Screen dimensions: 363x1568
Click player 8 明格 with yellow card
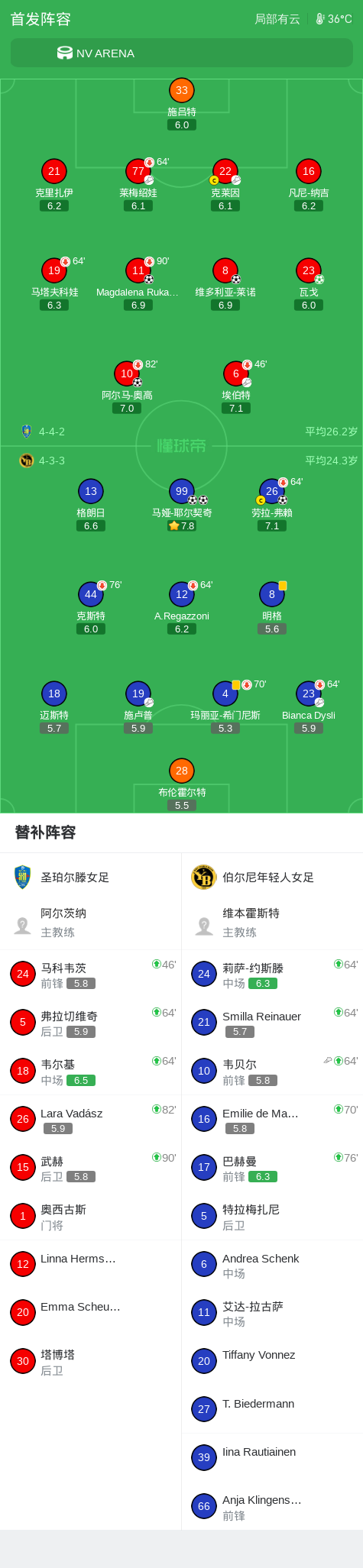(x=272, y=594)
